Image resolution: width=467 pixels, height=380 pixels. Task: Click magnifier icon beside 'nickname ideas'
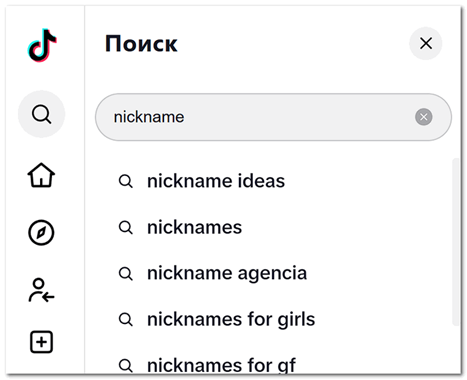126,182
